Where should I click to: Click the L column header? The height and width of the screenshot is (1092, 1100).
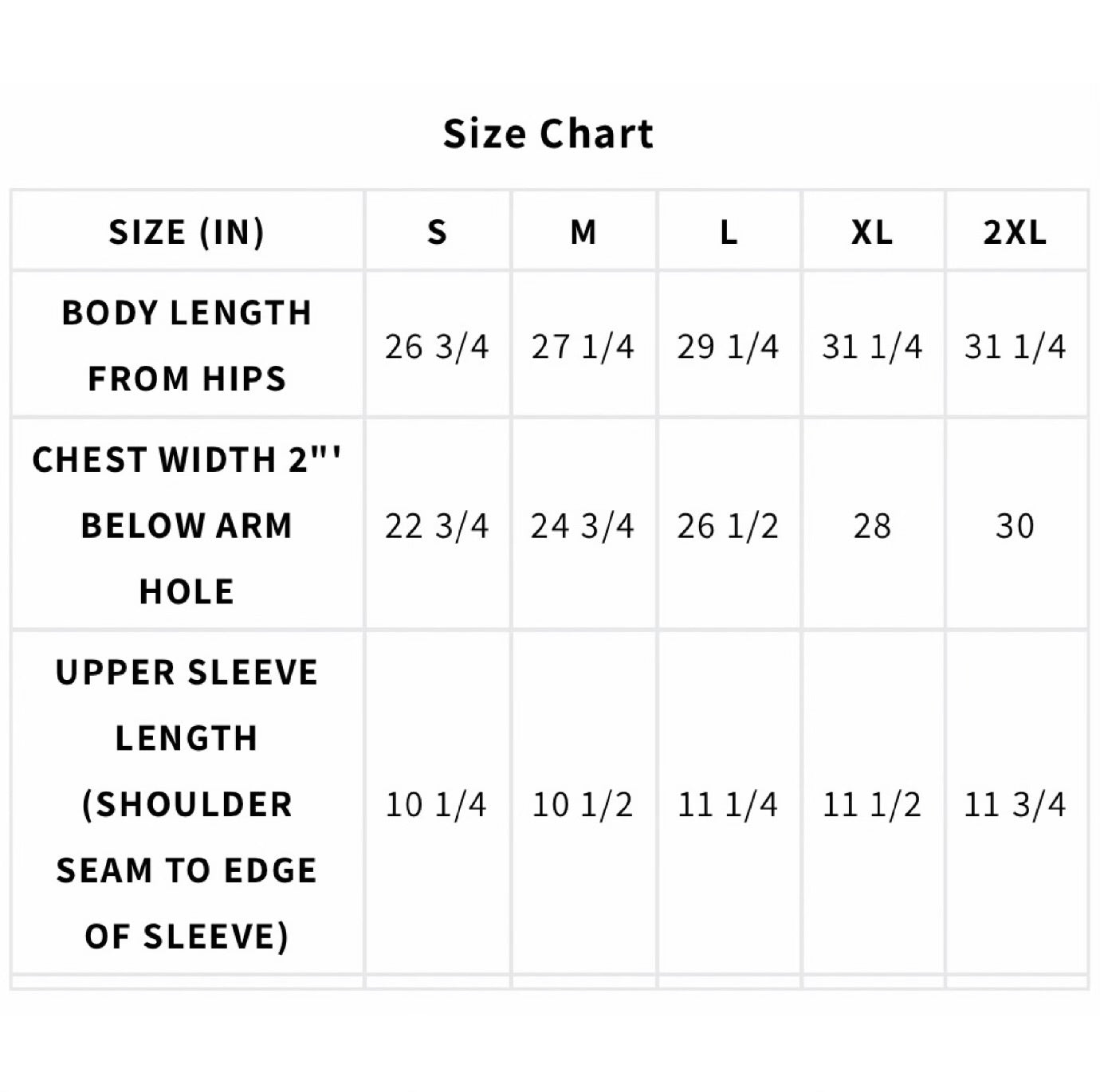[729, 232]
